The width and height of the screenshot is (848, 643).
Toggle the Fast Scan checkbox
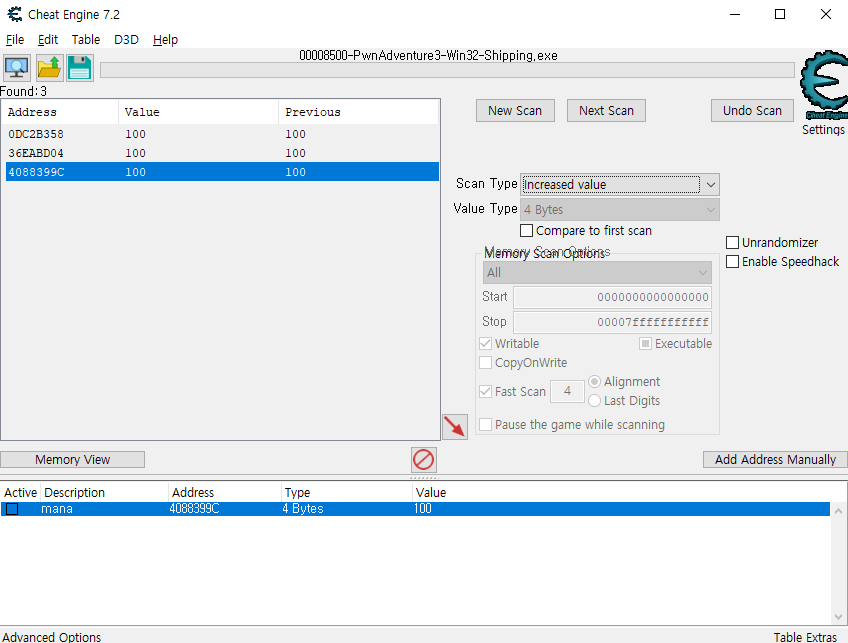pyautogui.click(x=486, y=392)
